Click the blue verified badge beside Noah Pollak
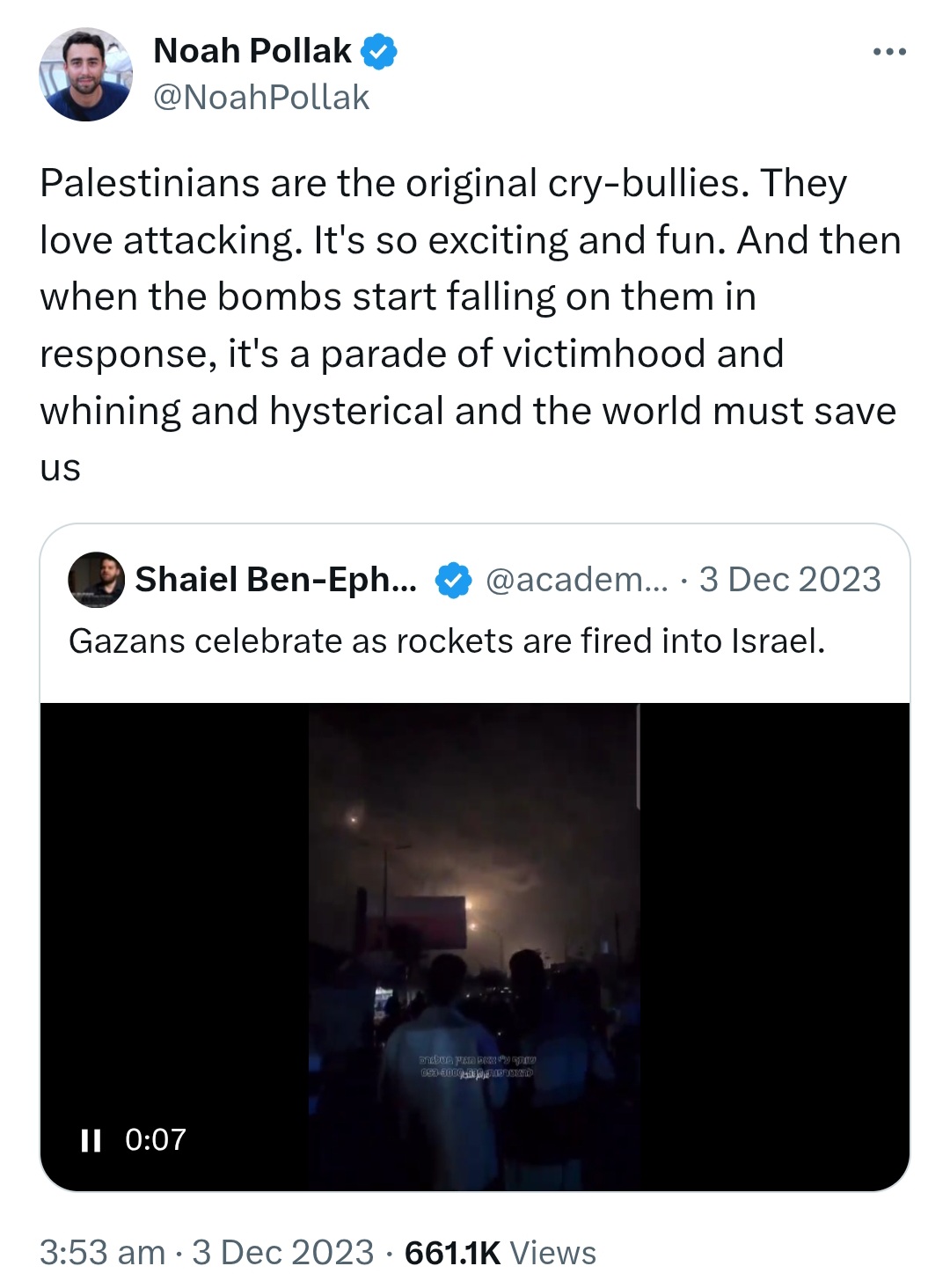 379,51
